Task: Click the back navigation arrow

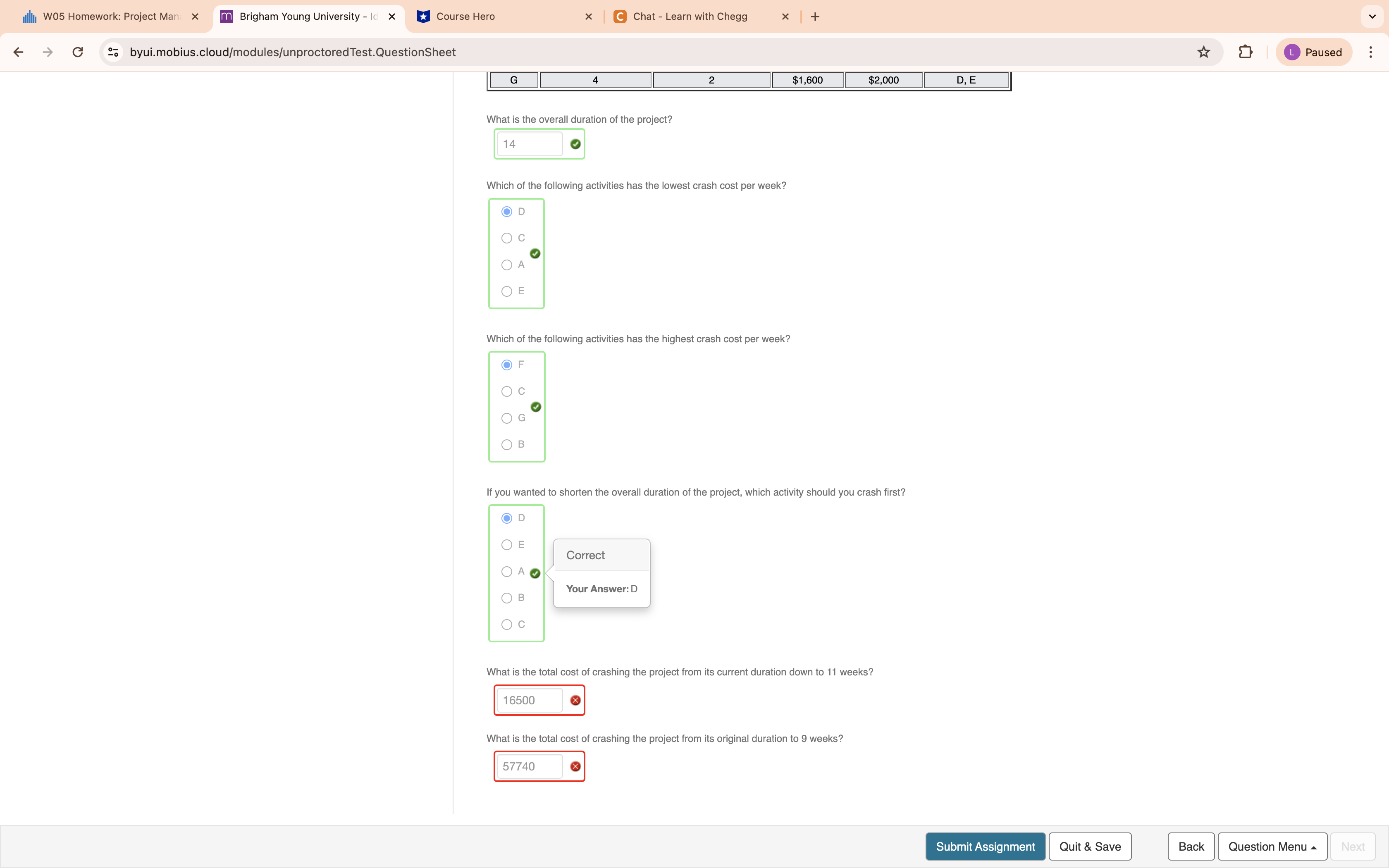Action: 18,52
